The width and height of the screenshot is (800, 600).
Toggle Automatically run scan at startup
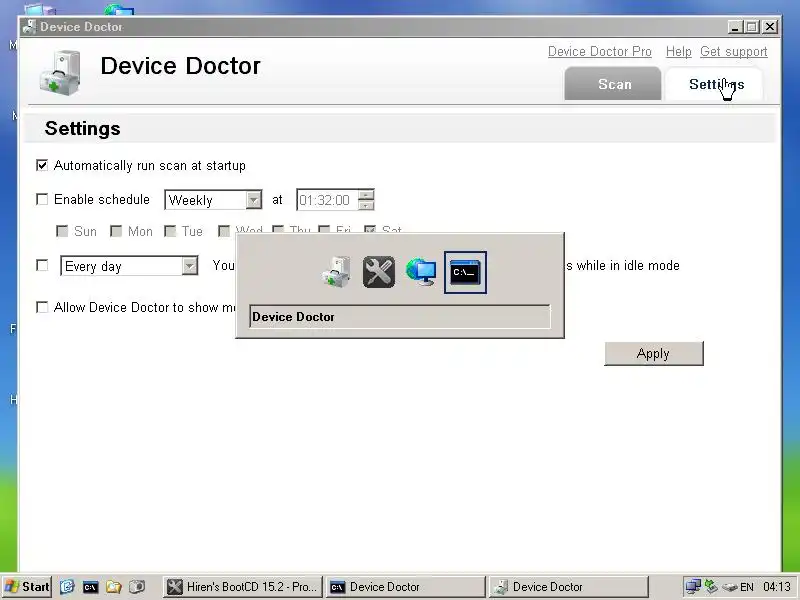pos(42,165)
